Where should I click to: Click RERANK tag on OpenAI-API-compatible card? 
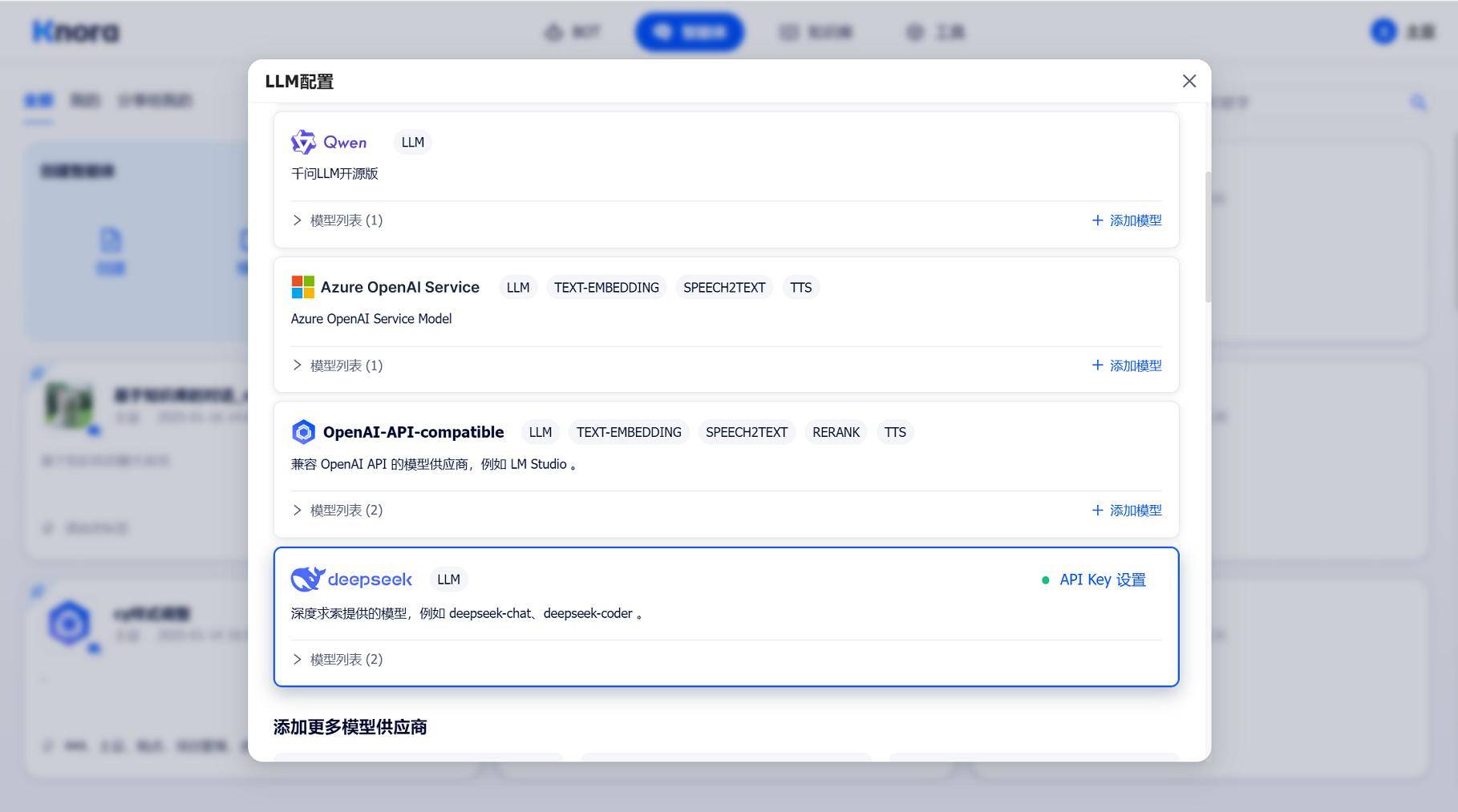point(836,432)
